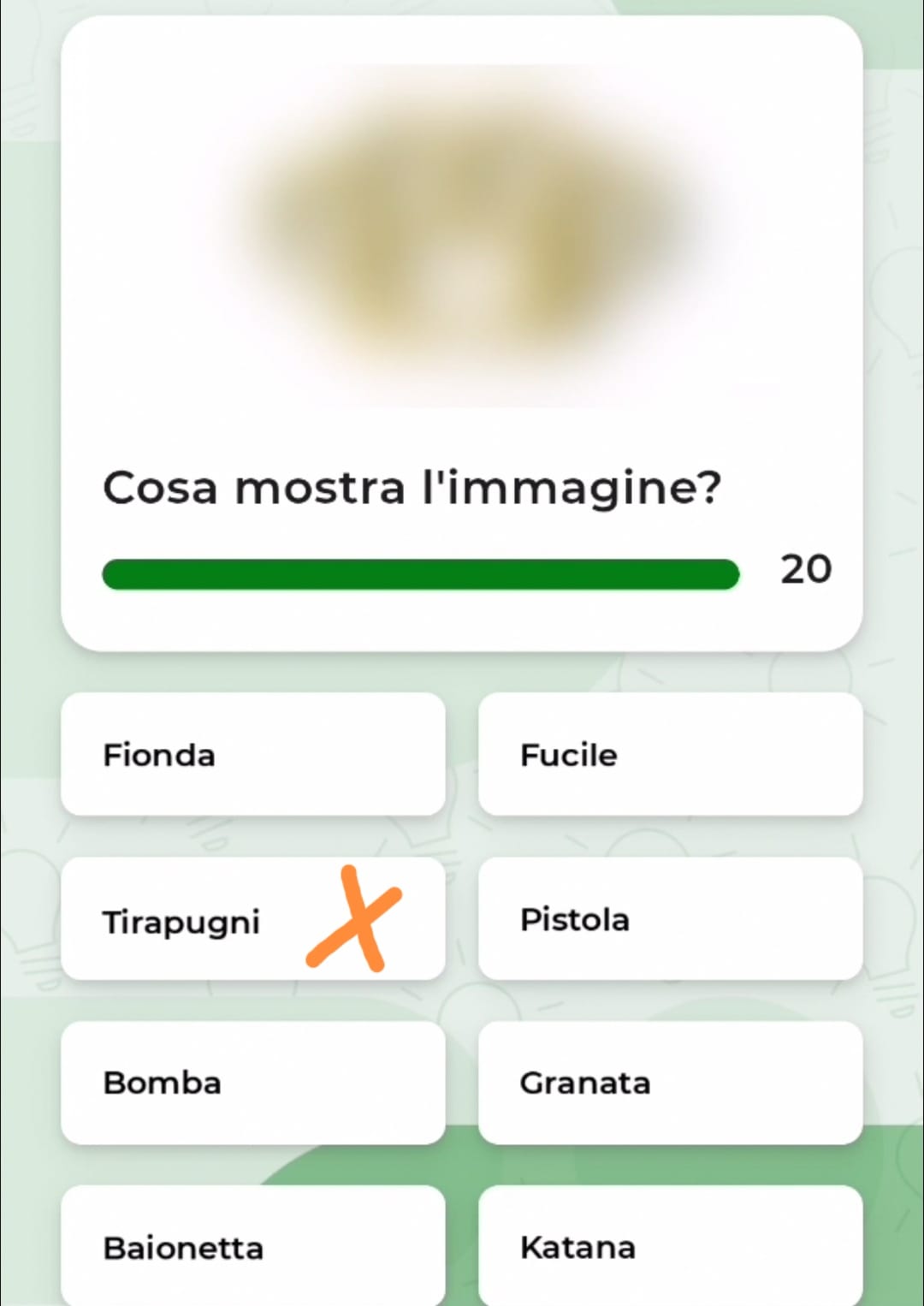This screenshot has width=924, height=1306.
Task: Click the green countdown progress bar
Action: pos(420,574)
